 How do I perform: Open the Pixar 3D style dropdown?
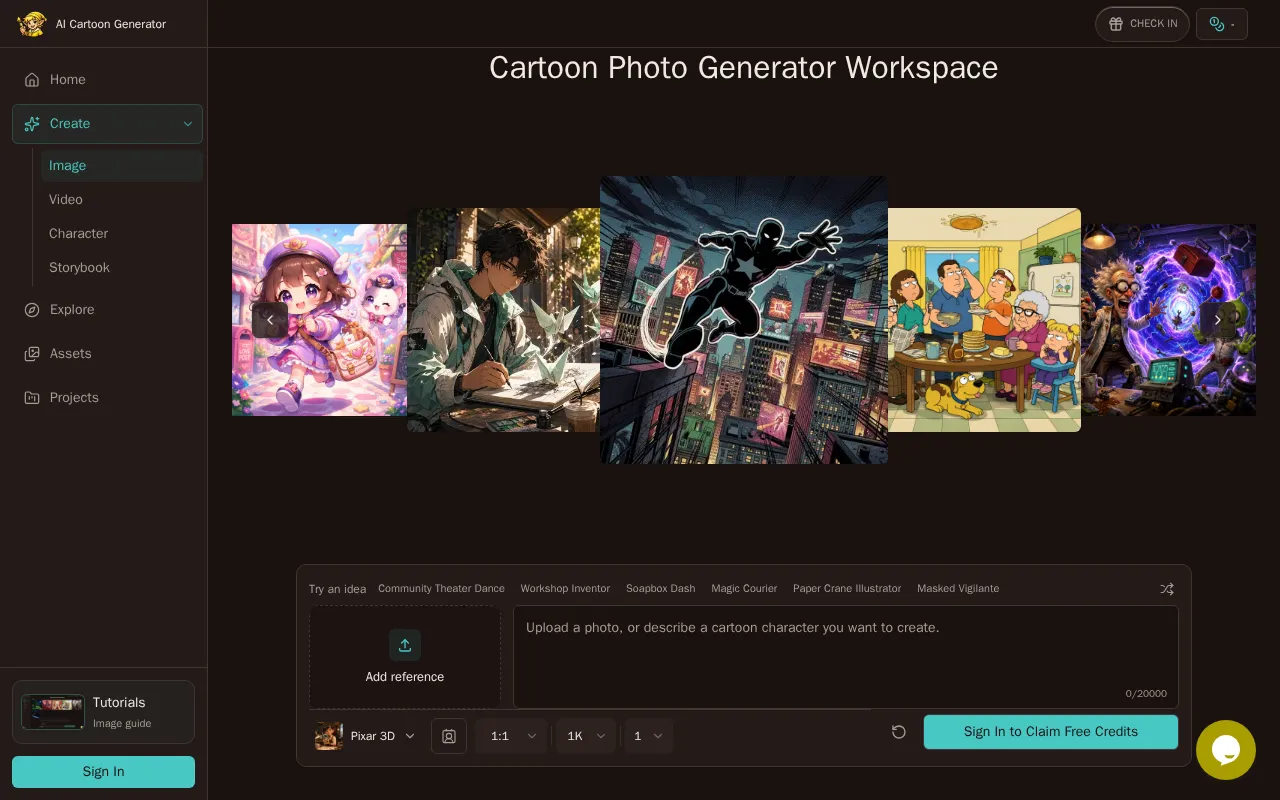click(x=365, y=736)
